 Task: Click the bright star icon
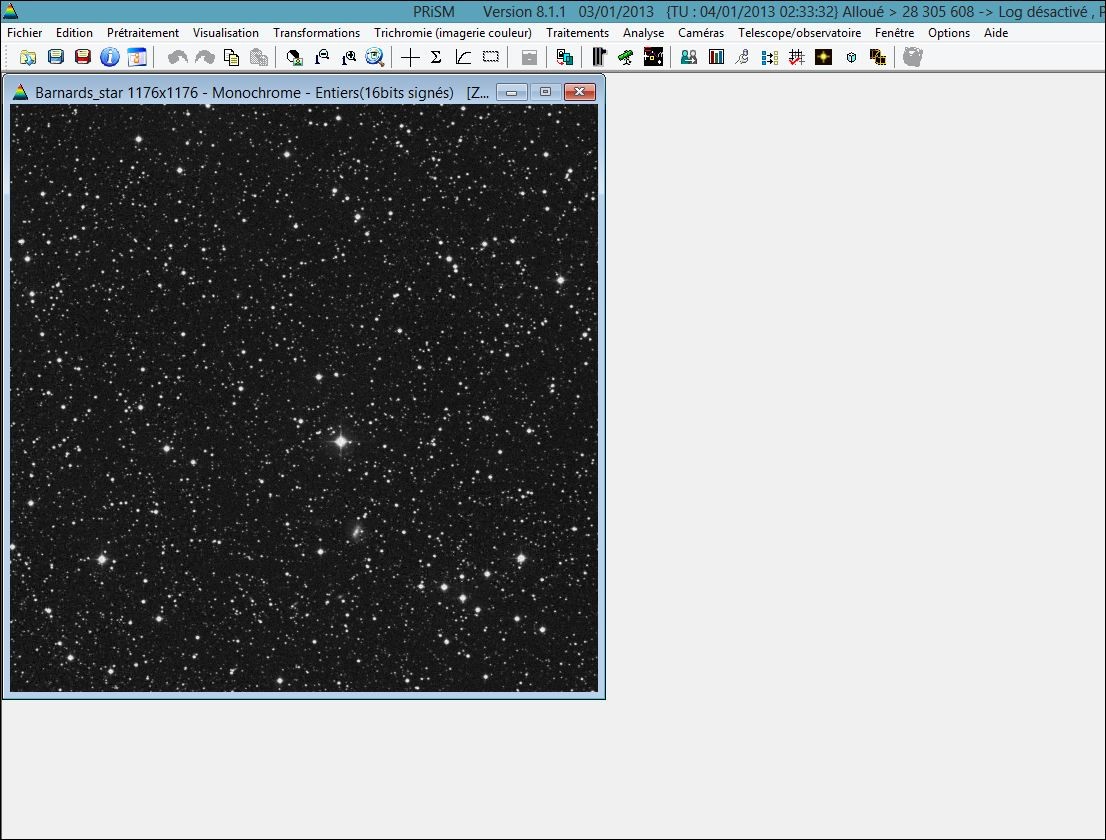[x=823, y=57]
